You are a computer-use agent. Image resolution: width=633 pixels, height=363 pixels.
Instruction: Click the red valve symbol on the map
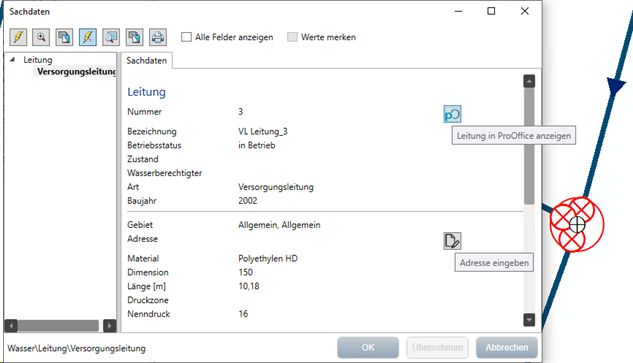coord(576,224)
